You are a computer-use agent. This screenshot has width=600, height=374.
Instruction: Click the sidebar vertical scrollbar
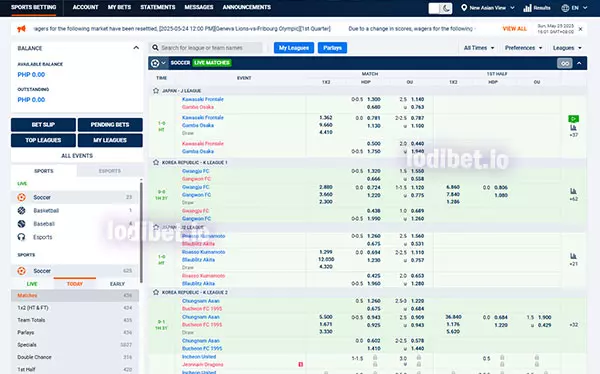[x=141, y=232]
